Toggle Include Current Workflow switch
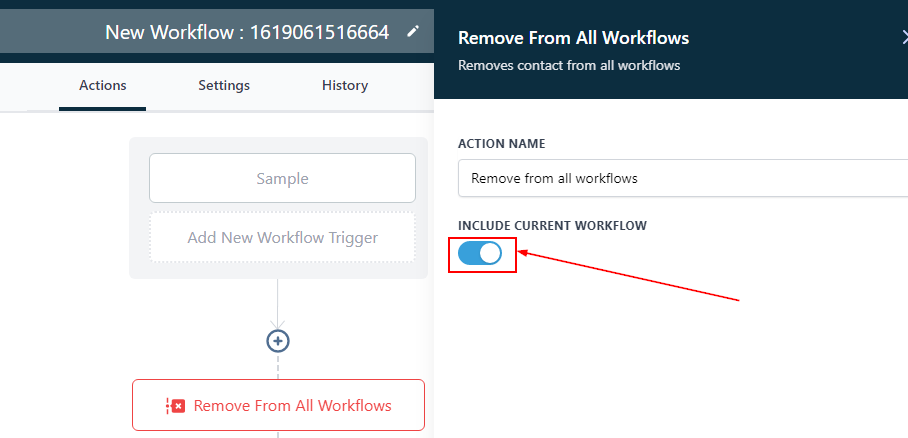908x438 pixels. (x=480, y=254)
